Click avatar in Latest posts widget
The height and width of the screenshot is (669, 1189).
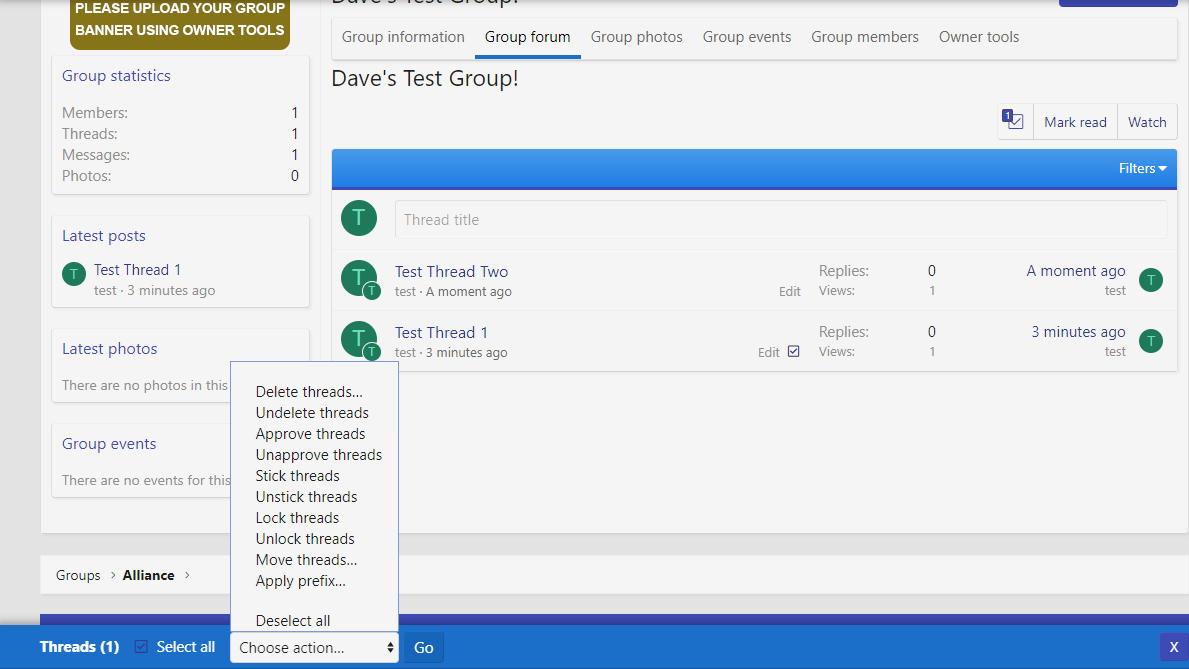74,274
